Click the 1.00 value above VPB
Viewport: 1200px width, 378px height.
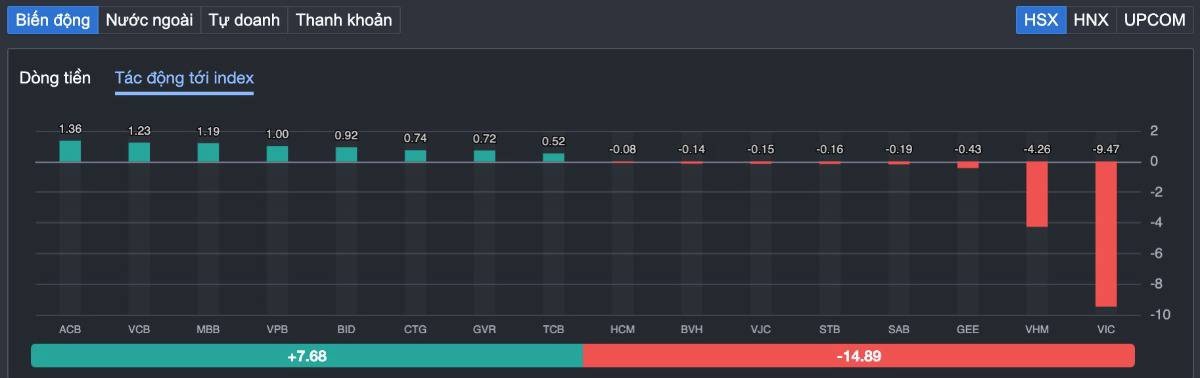[x=277, y=135]
